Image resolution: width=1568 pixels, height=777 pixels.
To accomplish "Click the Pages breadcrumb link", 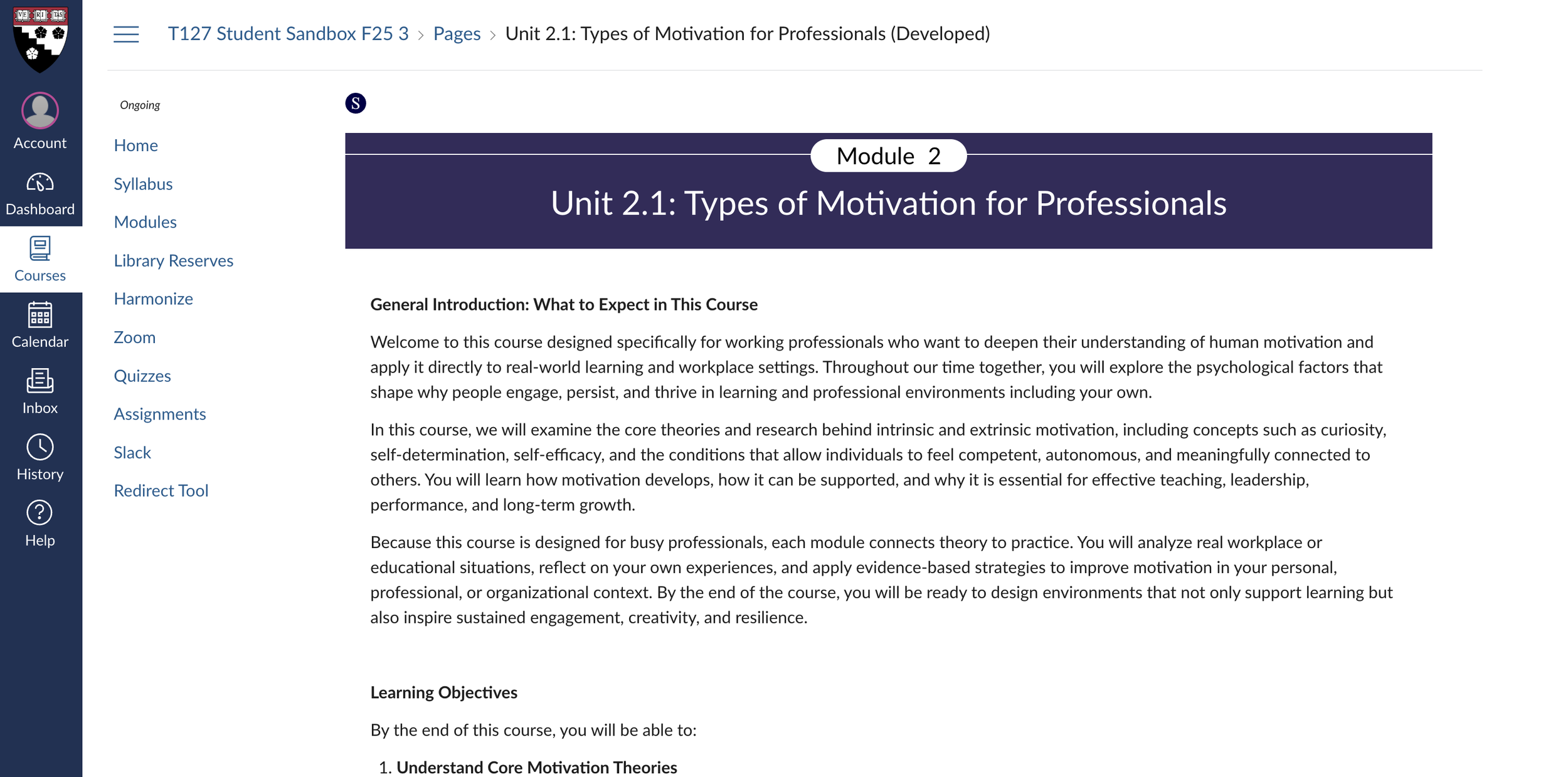I will tap(457, 34).
